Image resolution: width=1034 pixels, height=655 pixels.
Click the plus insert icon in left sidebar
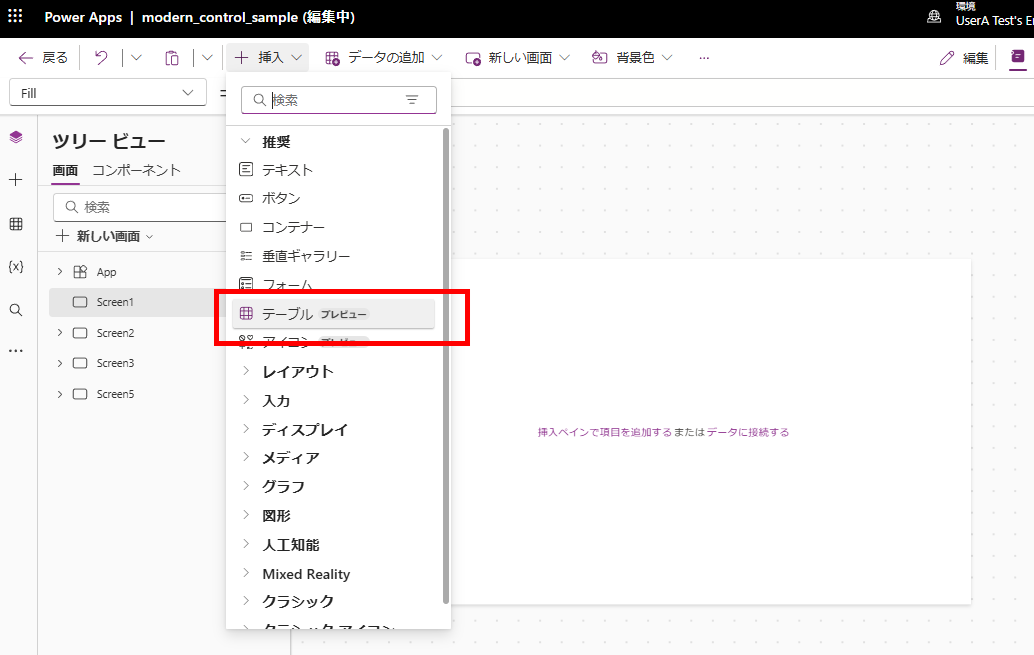point(15,180)
